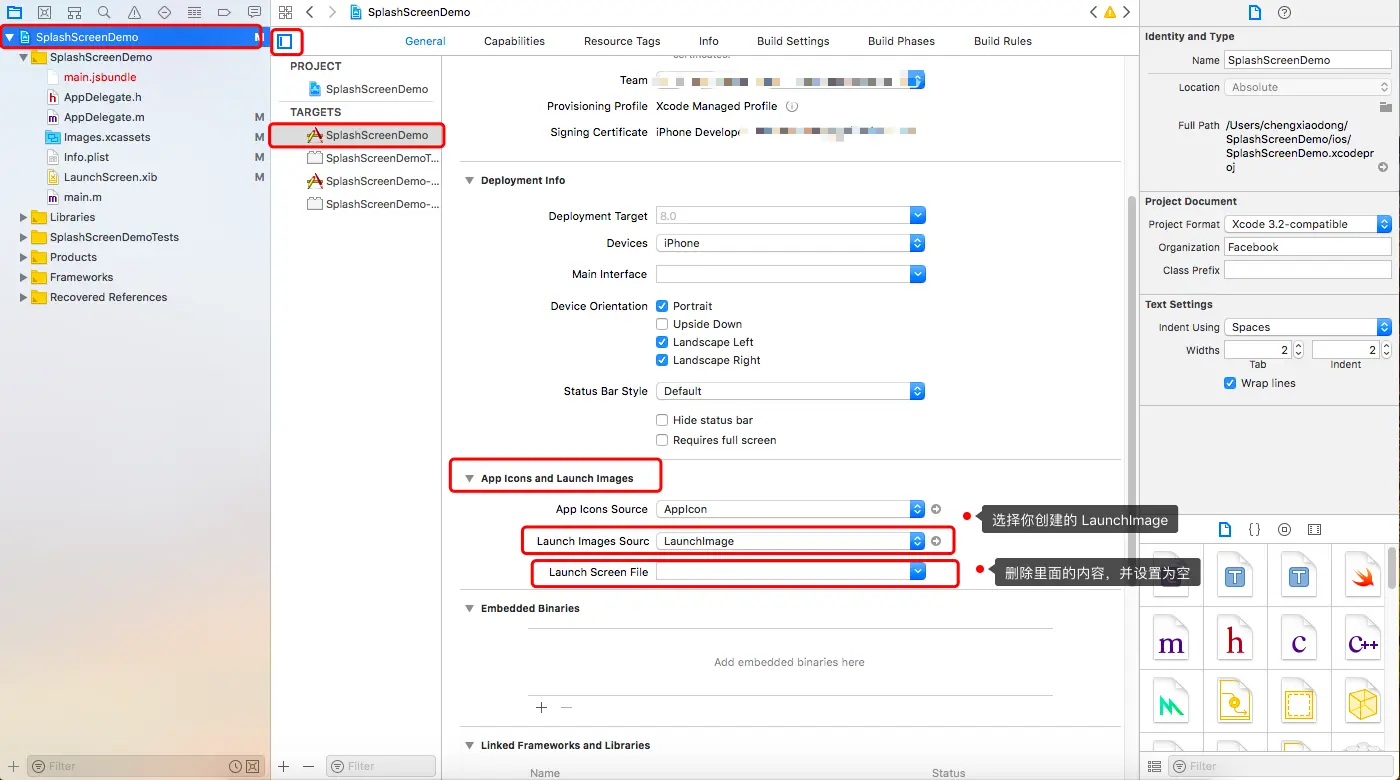The image size is (1400, 780).
Task: Add a target with the bottom plus button
Action: 284,766
